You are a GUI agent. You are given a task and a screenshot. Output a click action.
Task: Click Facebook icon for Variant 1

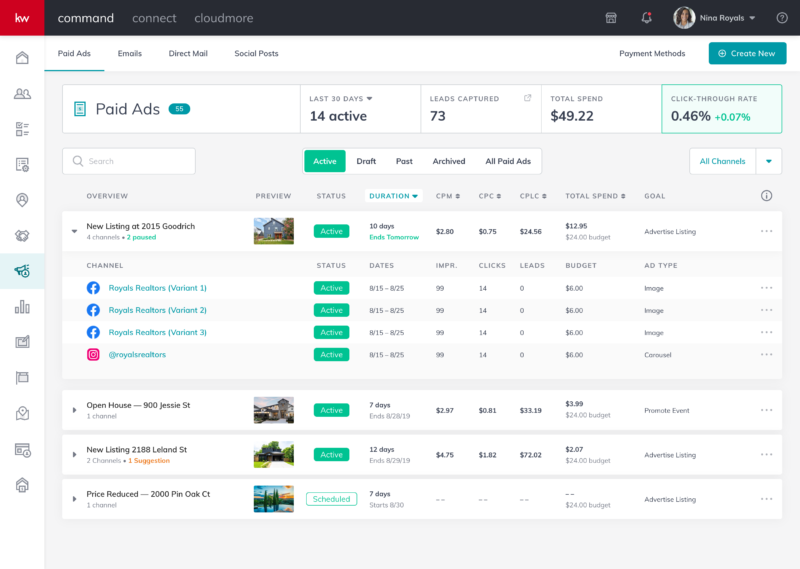click(93, 288)
